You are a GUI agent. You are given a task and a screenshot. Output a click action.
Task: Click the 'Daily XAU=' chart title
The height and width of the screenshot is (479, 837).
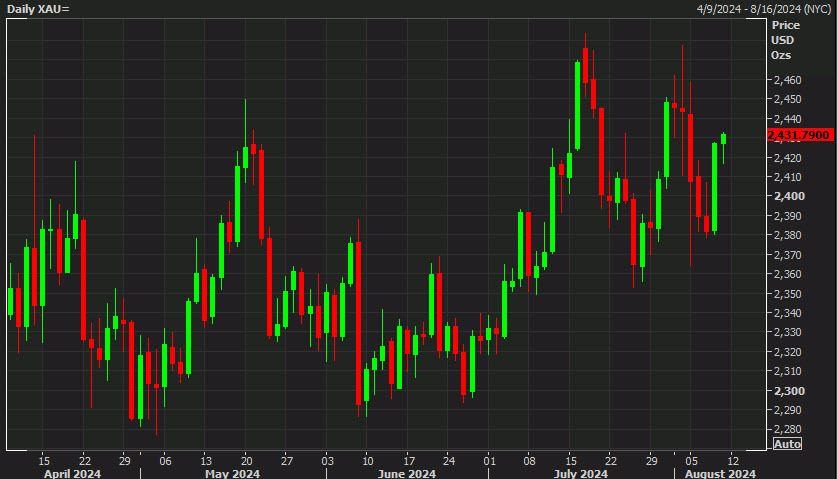pyautogui.click(x=38, y=9)
